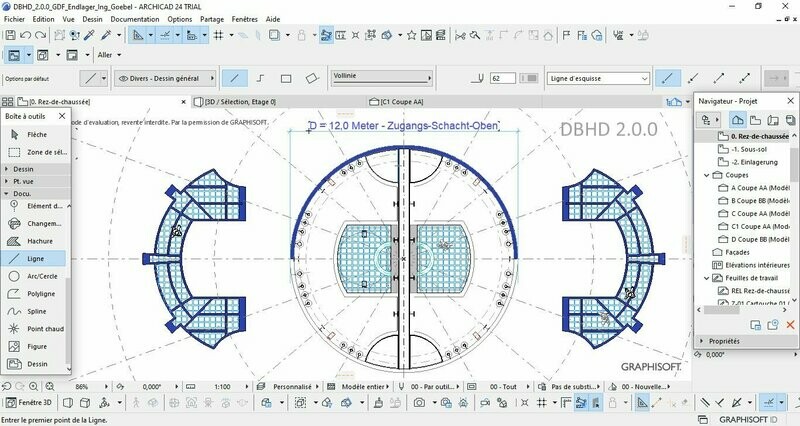800x426 pixels.
Task: Open the Vollinie line type dropdown
Action: tap(382, 78)
